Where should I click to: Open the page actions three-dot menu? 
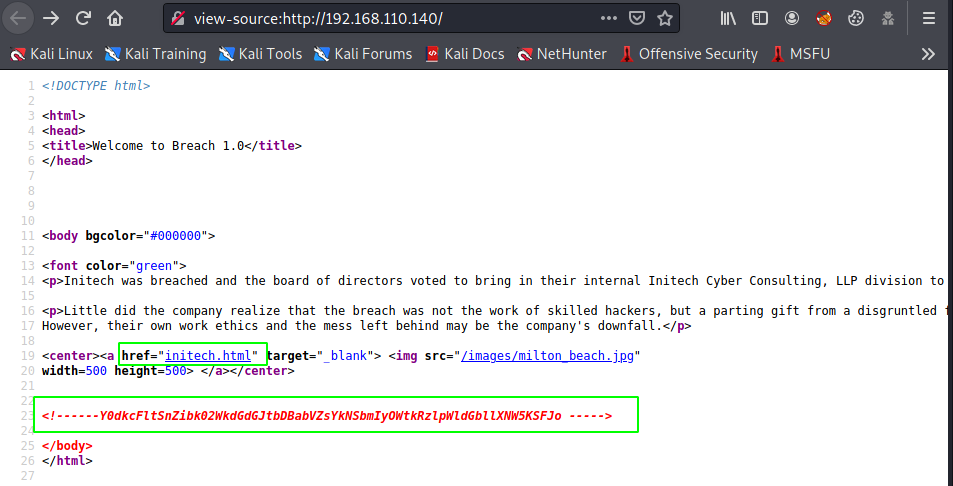coord(609,18)
